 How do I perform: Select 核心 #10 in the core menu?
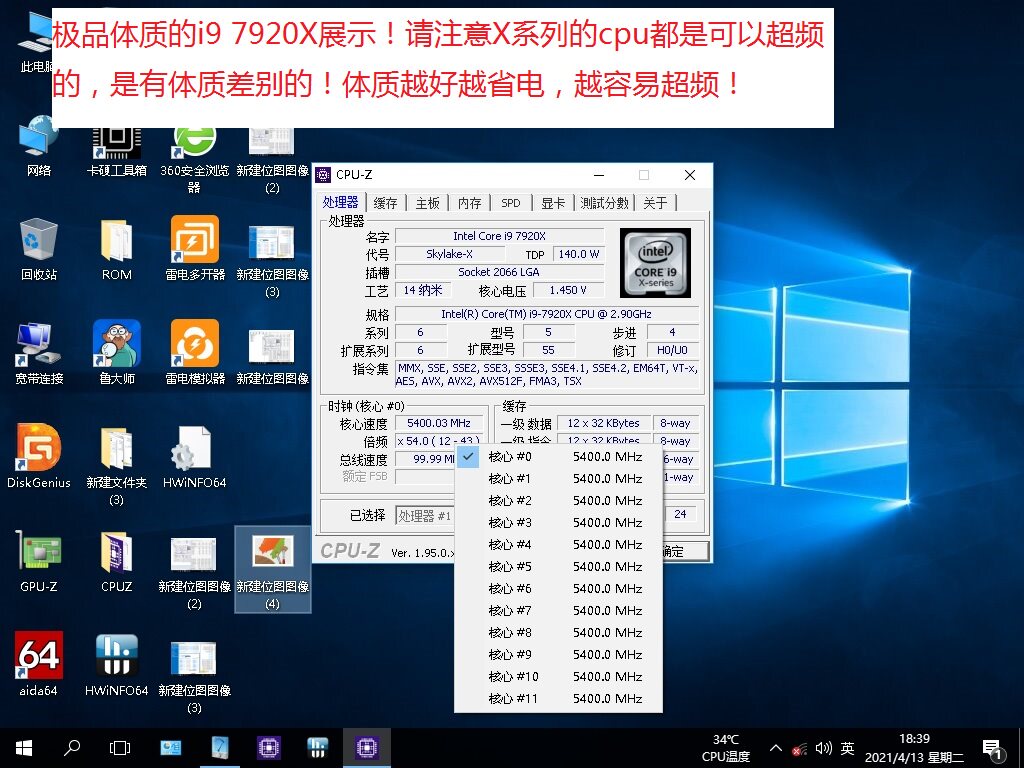coord(558,677)
